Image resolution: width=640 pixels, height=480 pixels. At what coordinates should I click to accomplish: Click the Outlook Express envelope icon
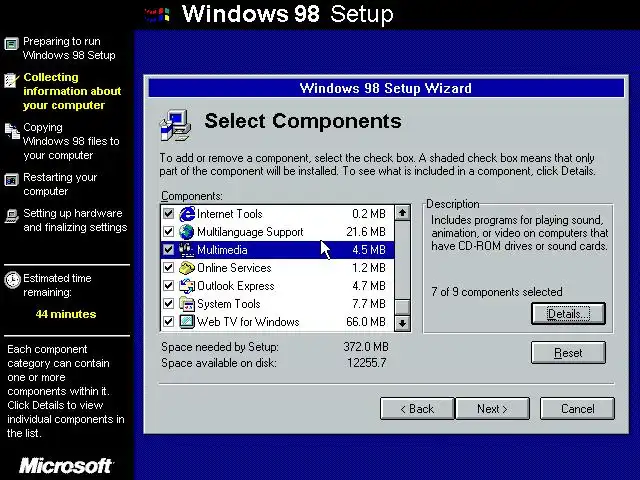187,286
